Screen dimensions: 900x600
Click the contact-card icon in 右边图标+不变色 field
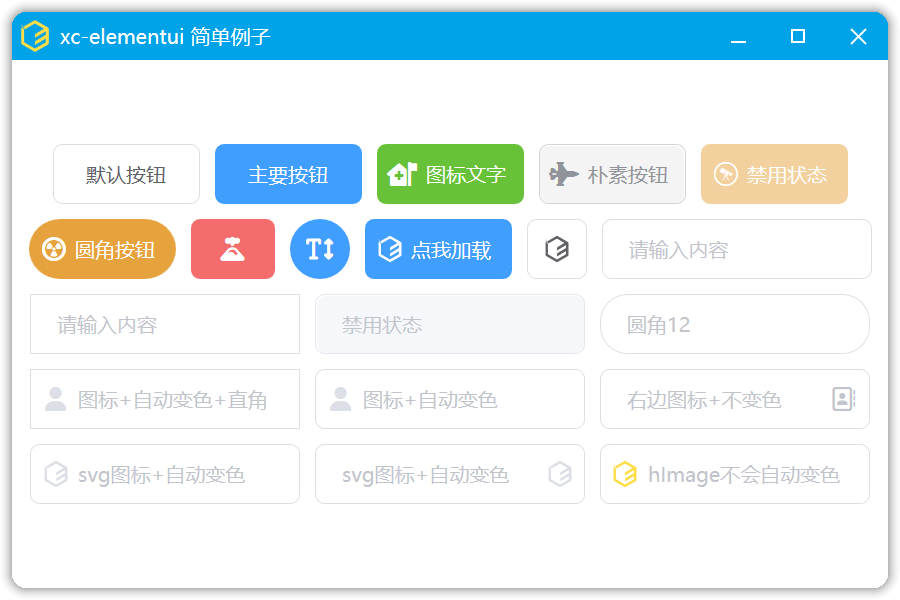(842, 399)
